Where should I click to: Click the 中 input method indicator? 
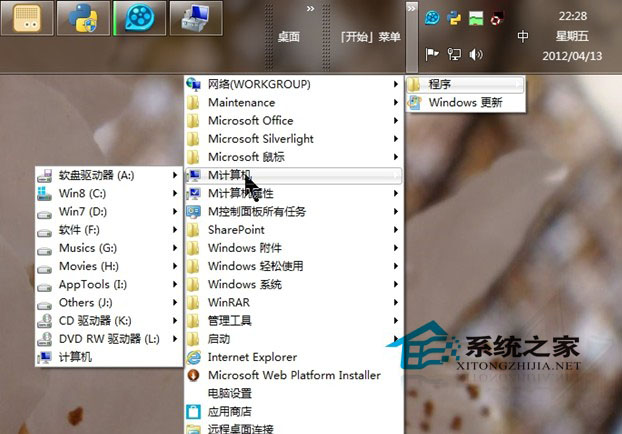coord(523,37)
